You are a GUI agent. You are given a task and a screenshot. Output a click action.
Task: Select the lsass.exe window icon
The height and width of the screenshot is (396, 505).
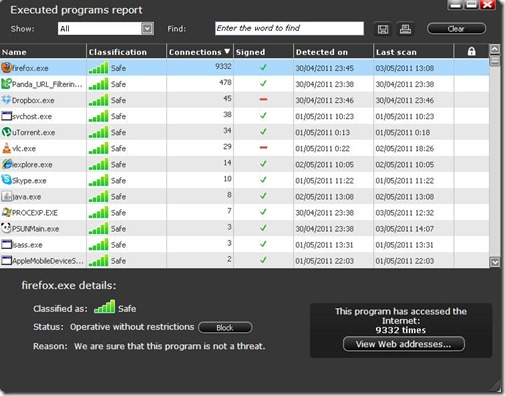(x=6, y=244)
